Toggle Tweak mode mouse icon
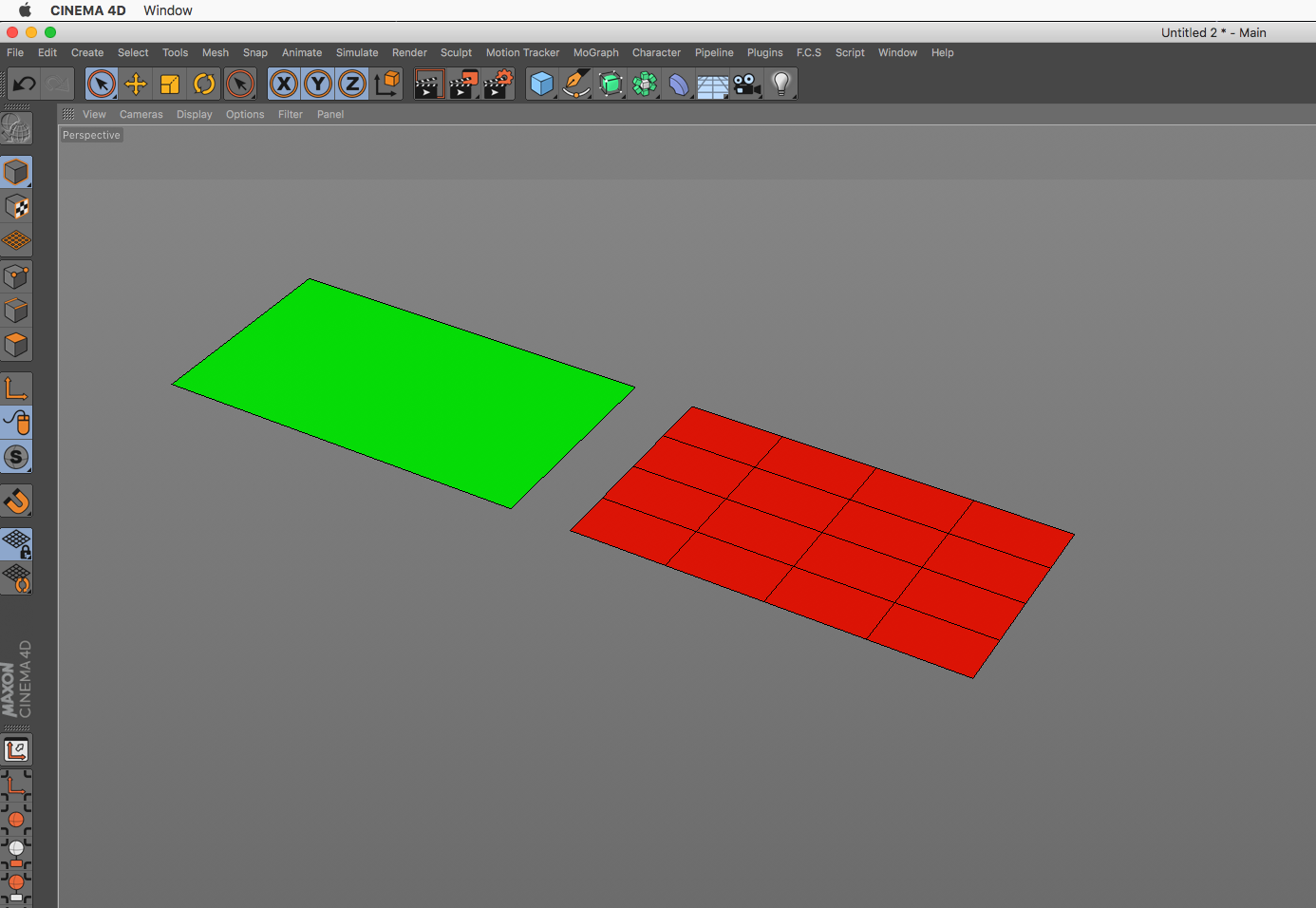This screenshot has height=908, width=1316. tap(16, 423)
